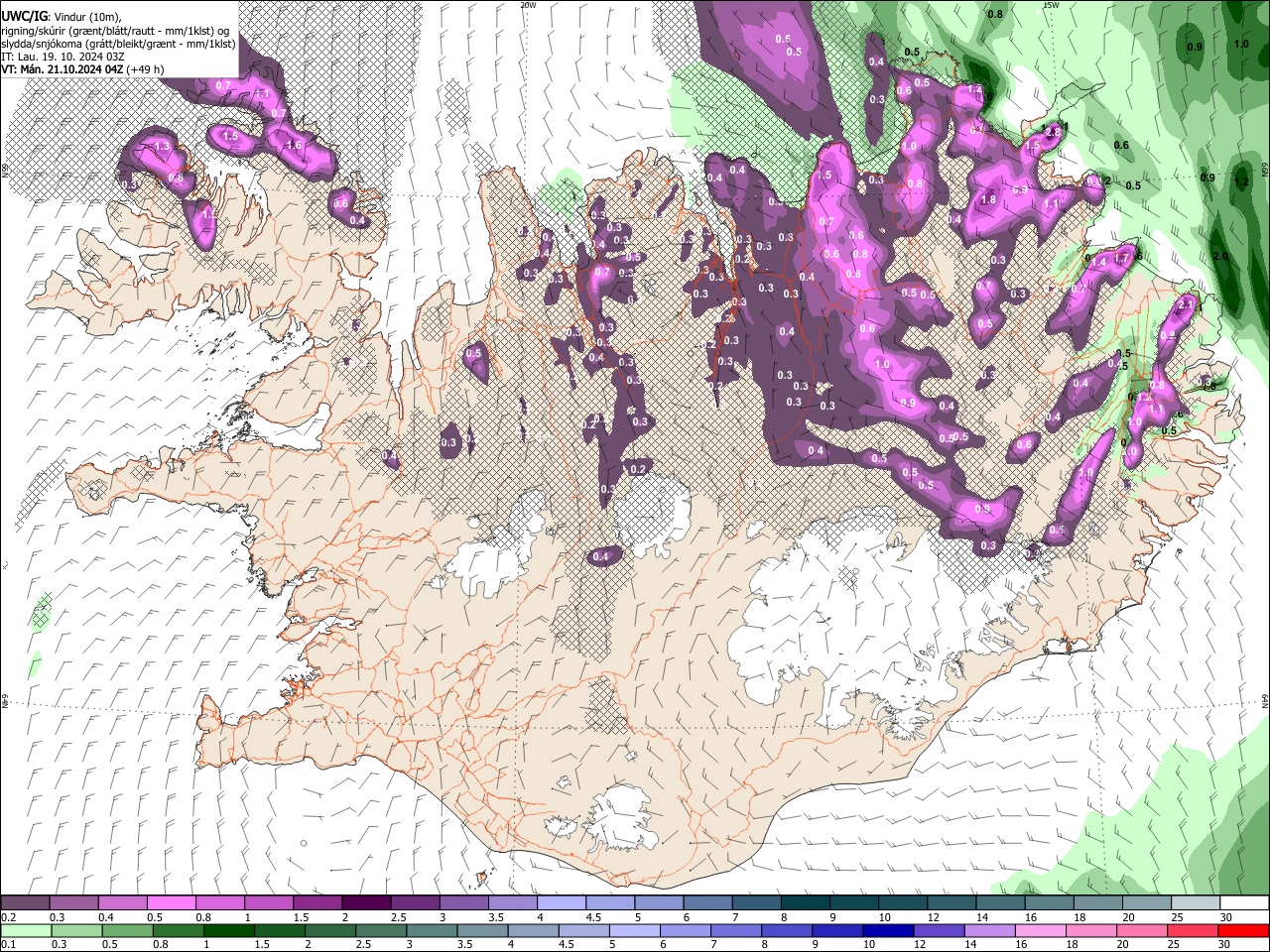Select the bright pink 0.5 swatch in the upper legend row
Image resolution: width=1270 pixels, height=952 pixels.
click(171, 903)
